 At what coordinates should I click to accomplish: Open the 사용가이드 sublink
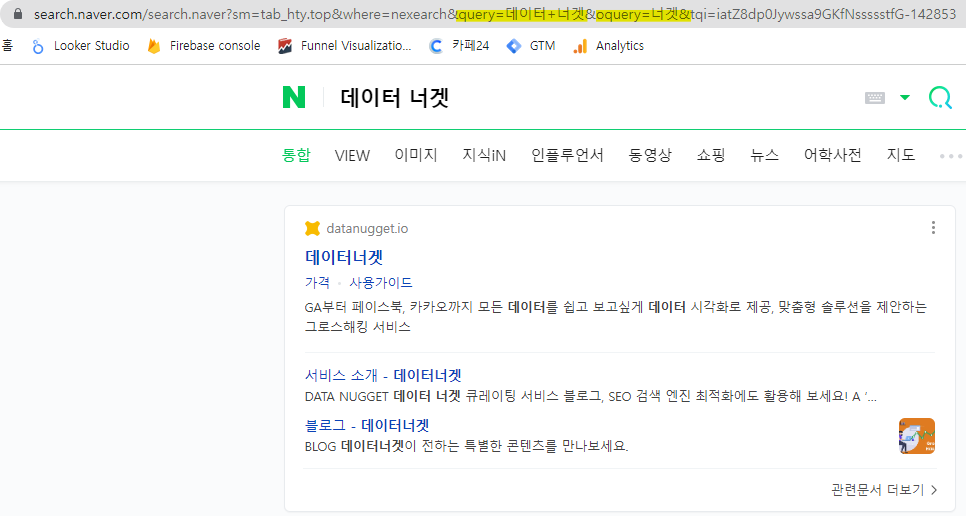[x=381, y=283]
